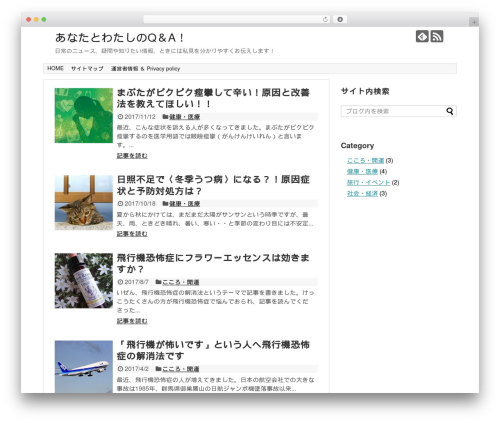Click 記事を読む under the winter depression article
Image resolution: width=500 pixels, height=423 pixels.
click(132, 234)
